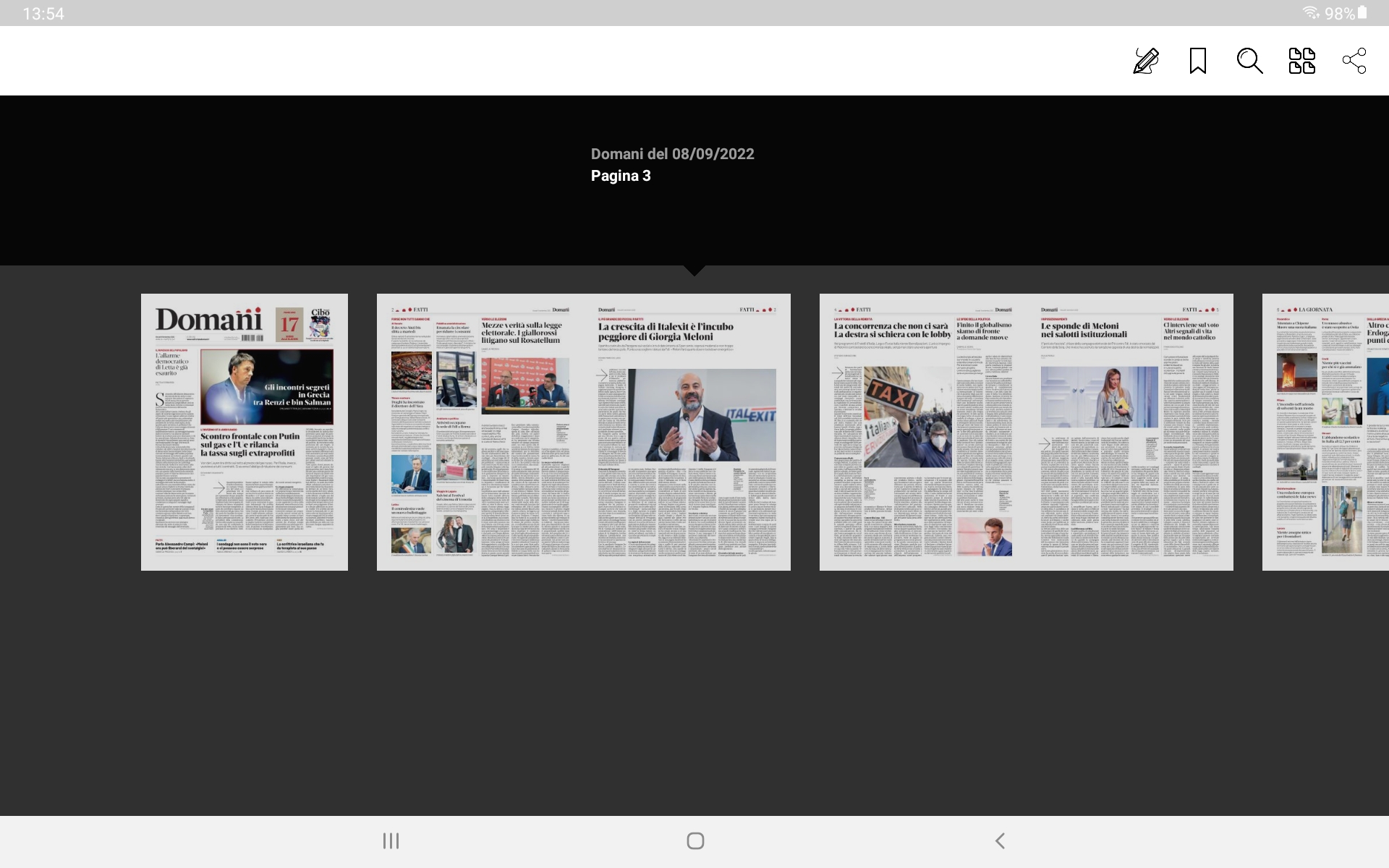Tap the Domani del 08/09/2022 title
Screen dimensions: 1389x868
point(672,154)
